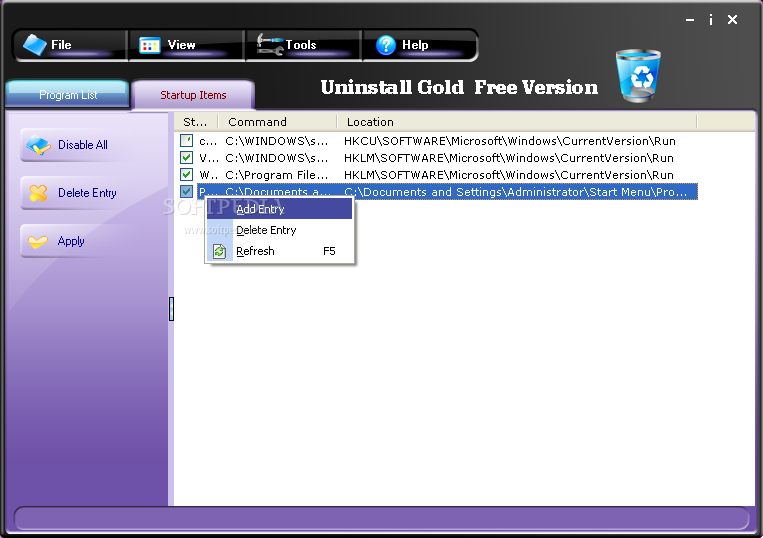The width and height of the screenshot is (763, 538).
Task: Click the sidebar splitter handle
Action: click(x=171, y=309)
